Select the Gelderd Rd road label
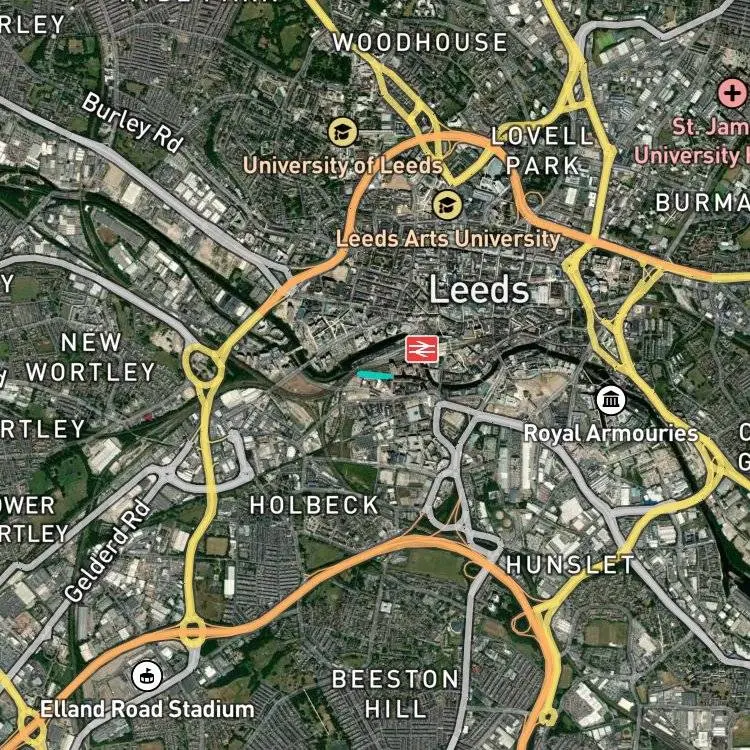The width and height of the screenshot is (750, 750). 108,551
